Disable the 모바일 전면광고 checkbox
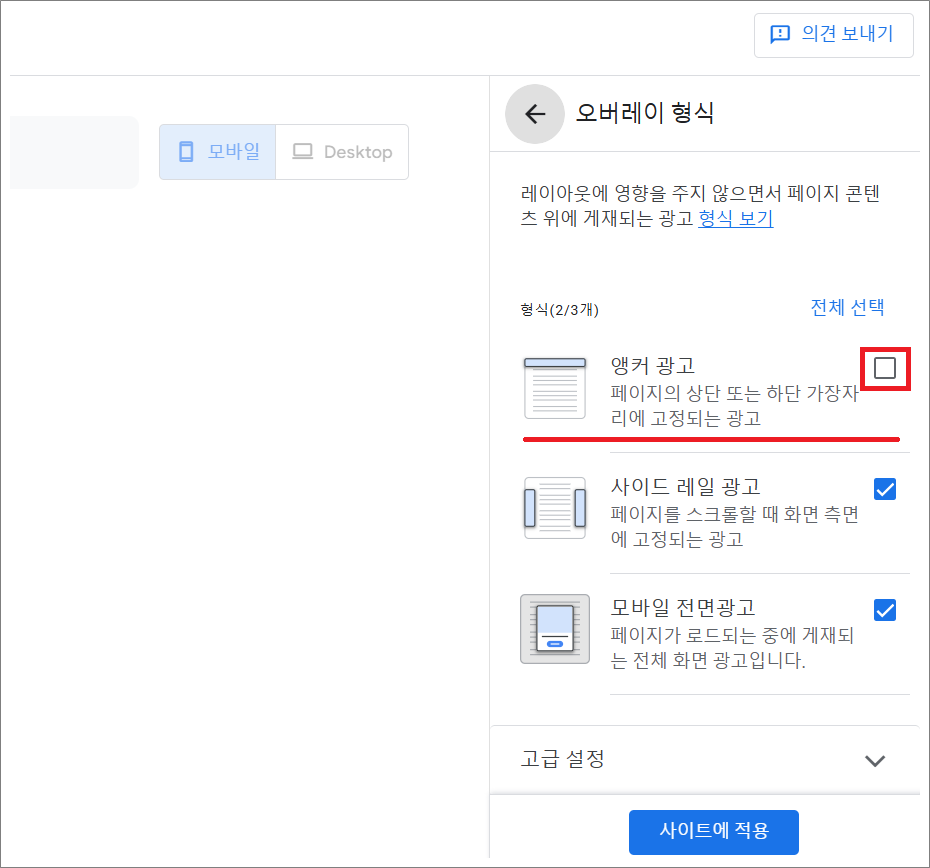Viewport: 930px width, 868px height. pyautogui.click(x=885, y=609)
